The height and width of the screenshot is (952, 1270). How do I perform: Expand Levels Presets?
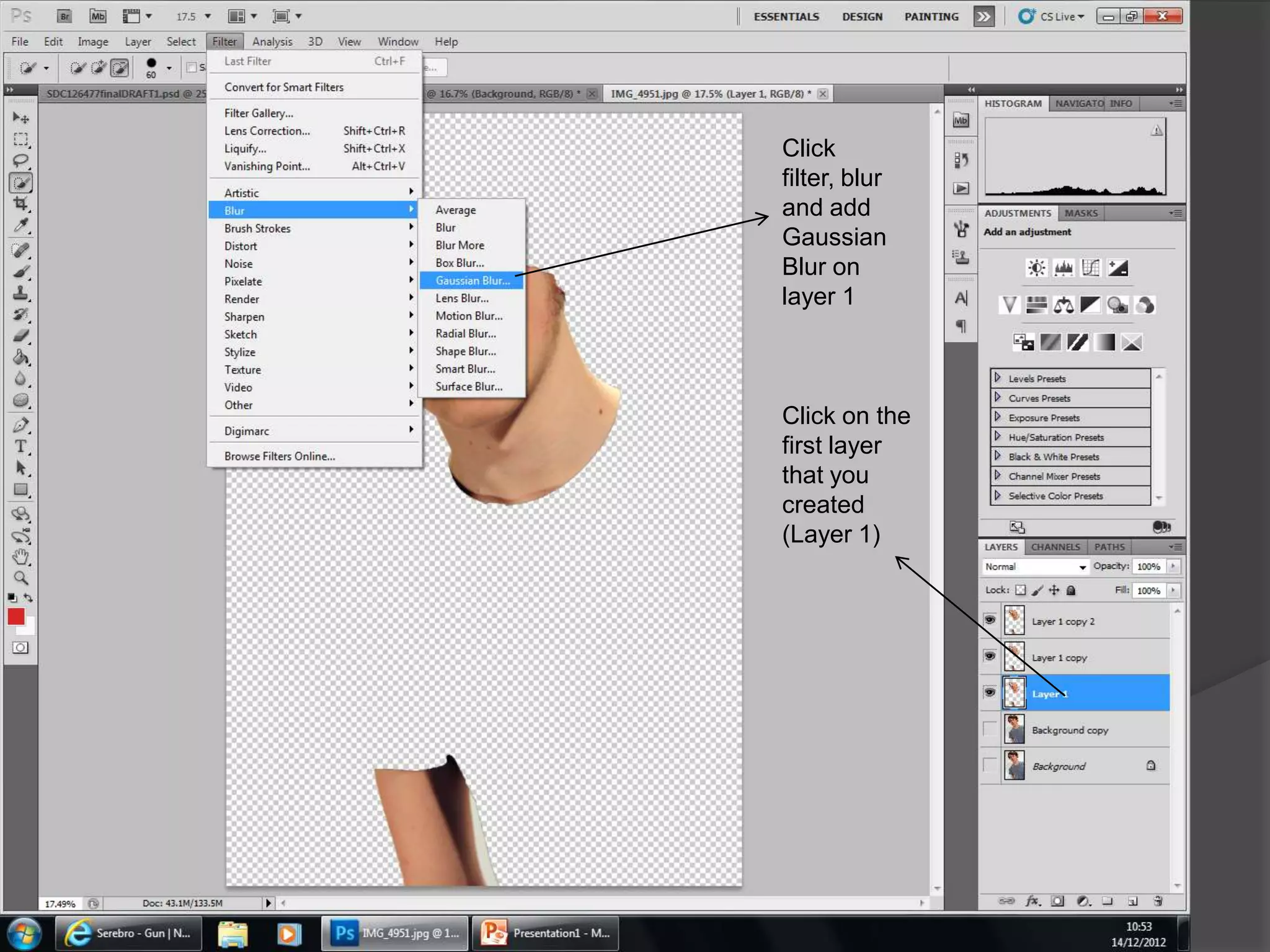click(x=998, y=377)
